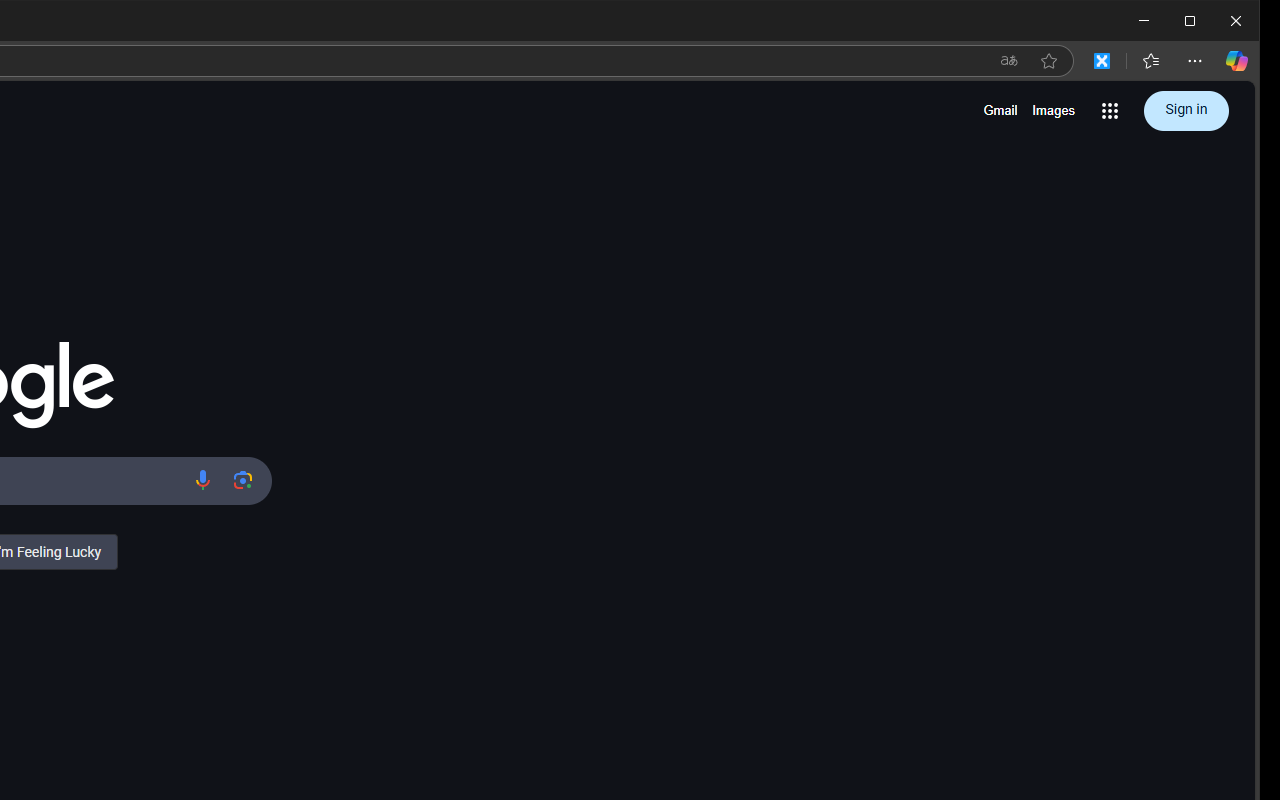Open Settings and more menu
1280x800 pixels.
click(x=1195, y=61)
